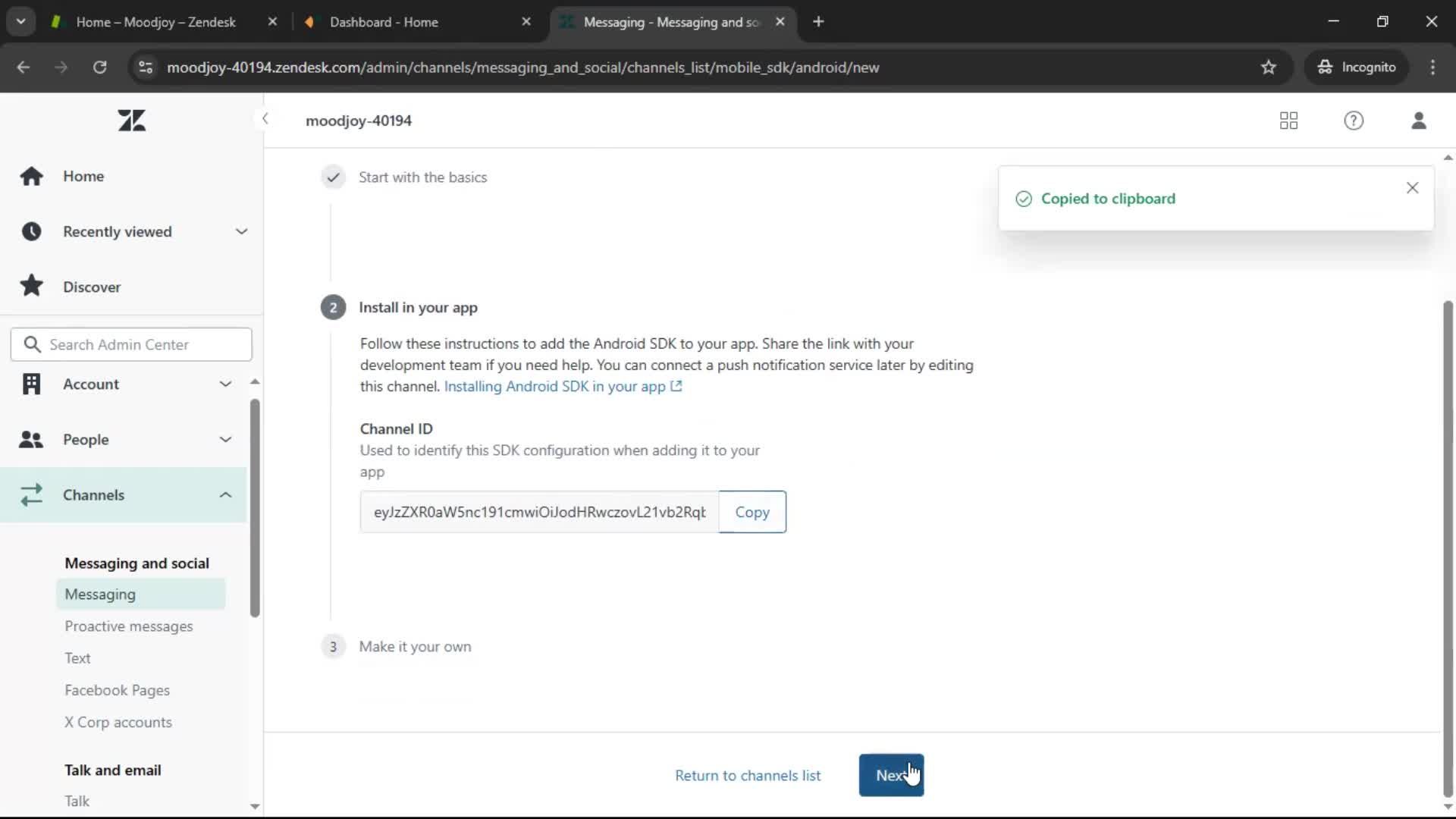Open the help question mark icon
The width and height of the screenshot is (1456, 819).
pos(1354,121)
